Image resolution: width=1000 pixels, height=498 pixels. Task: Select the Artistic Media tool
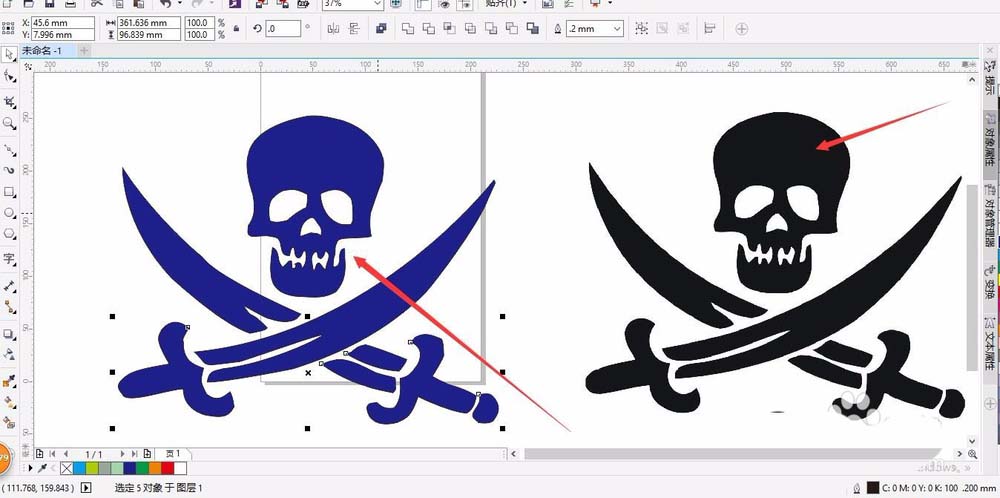click(x=10, y=170)
